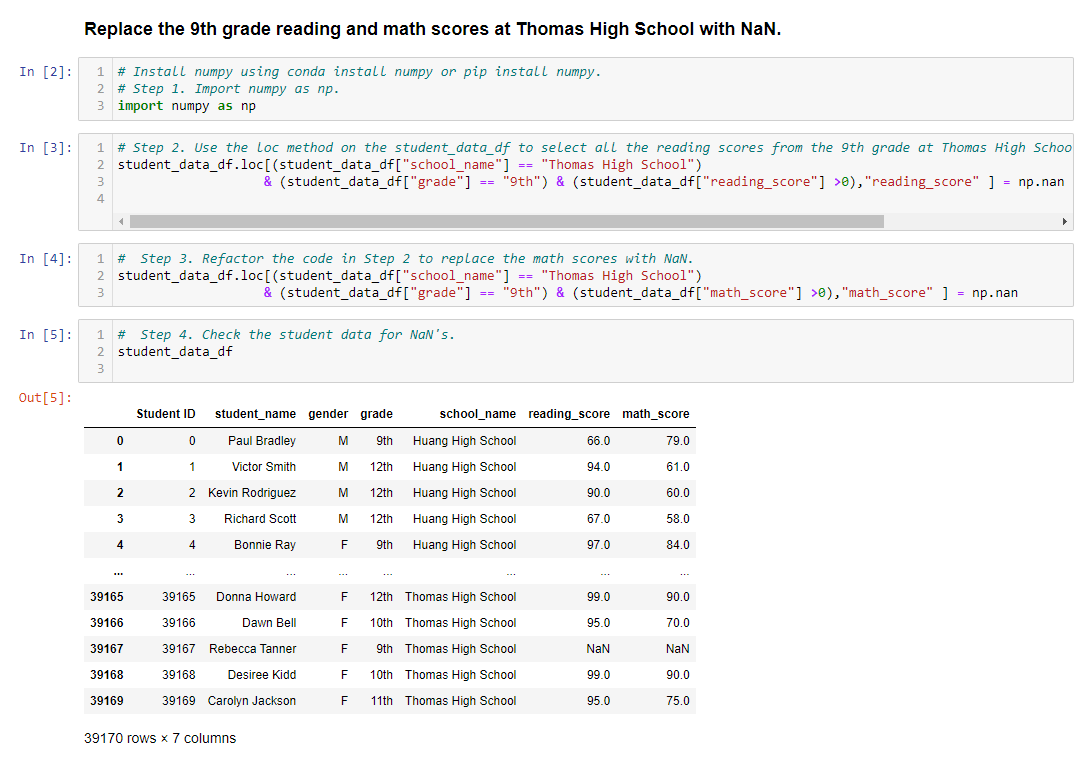Select the math_score column header
The height and width of the screenshot is (781, 1086).
click(656, 414)
